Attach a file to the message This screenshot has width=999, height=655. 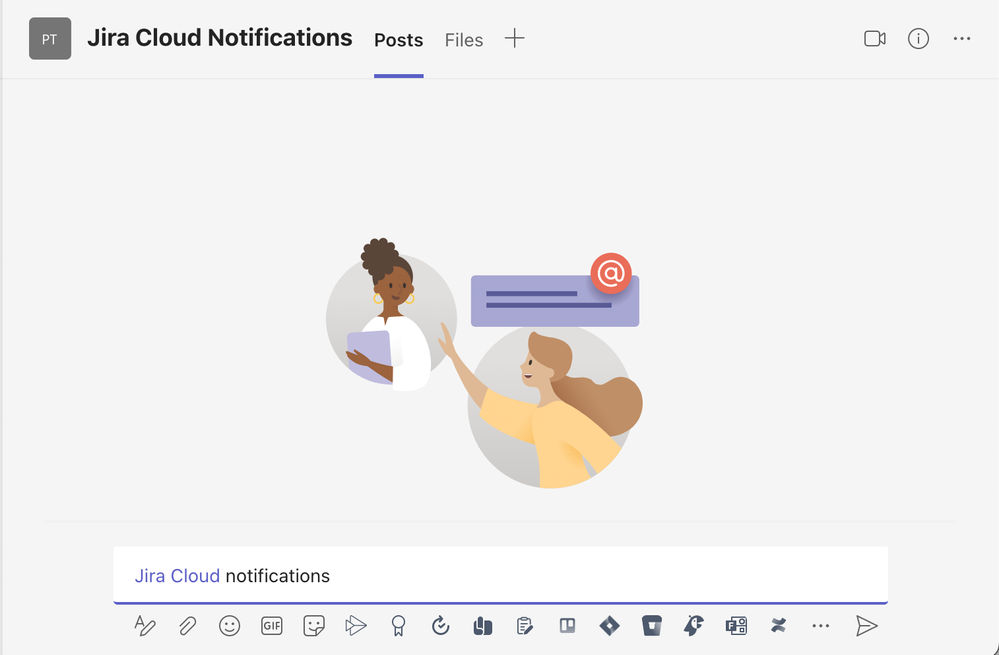[188, 625]
